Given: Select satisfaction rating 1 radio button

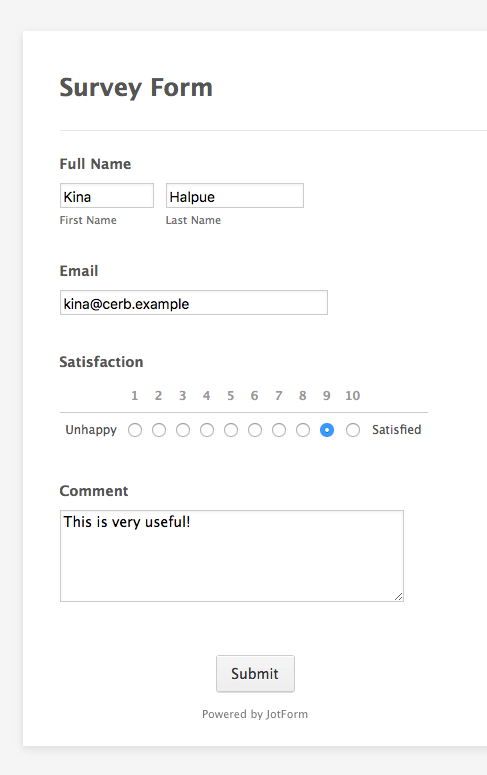Looking at the screenshot, I should pyautogui.click(x=135, y=430).
